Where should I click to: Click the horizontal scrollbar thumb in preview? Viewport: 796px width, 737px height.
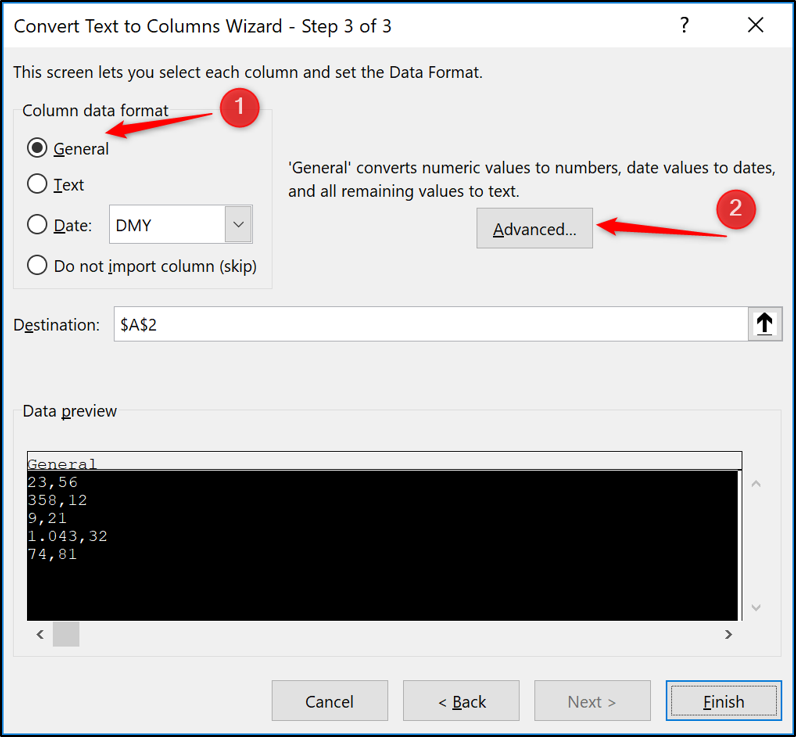(x=66, y=634)
